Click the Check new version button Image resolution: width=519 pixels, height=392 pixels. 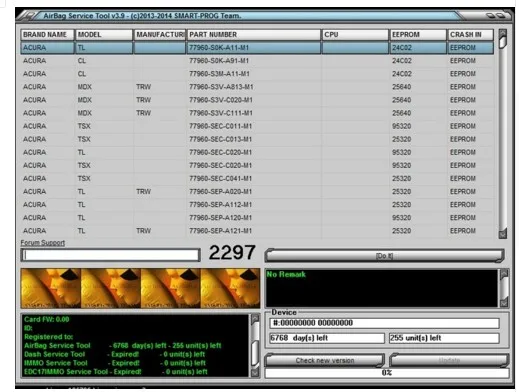point(325,360)
